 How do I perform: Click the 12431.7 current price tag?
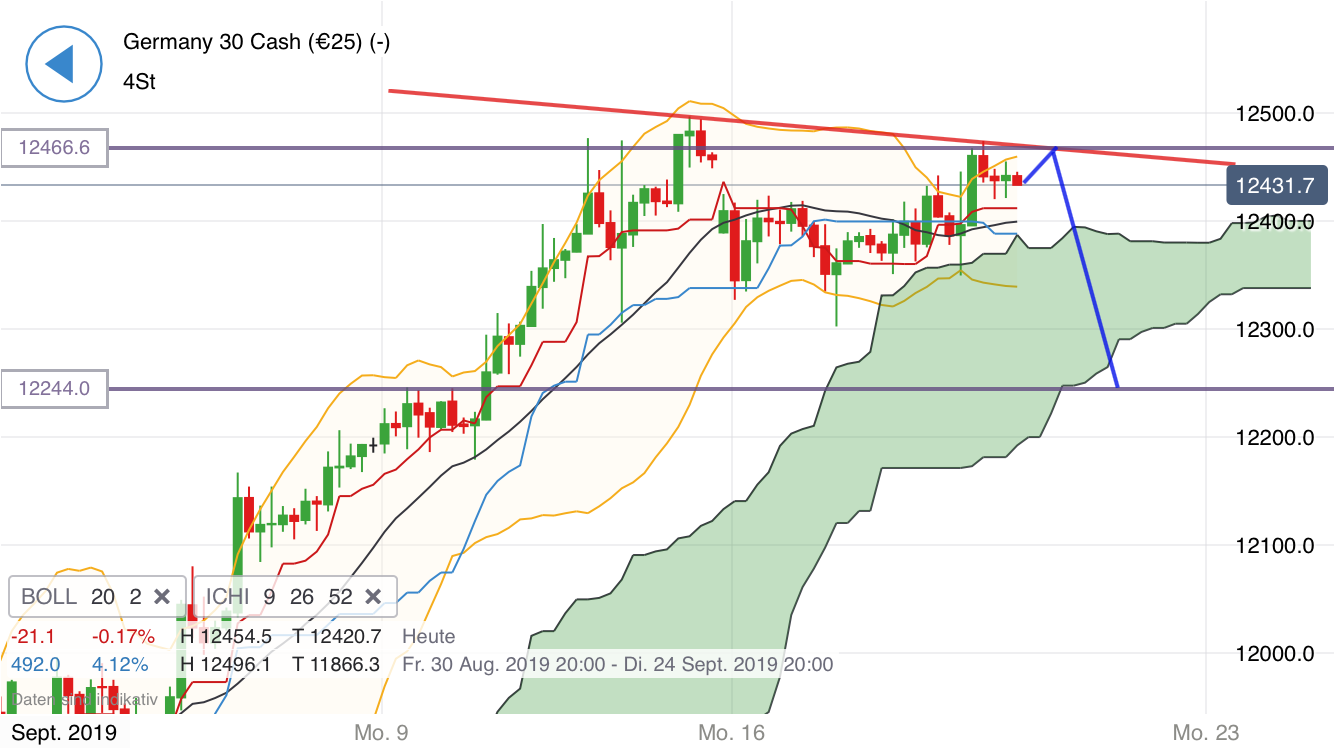coord(1277,184)
